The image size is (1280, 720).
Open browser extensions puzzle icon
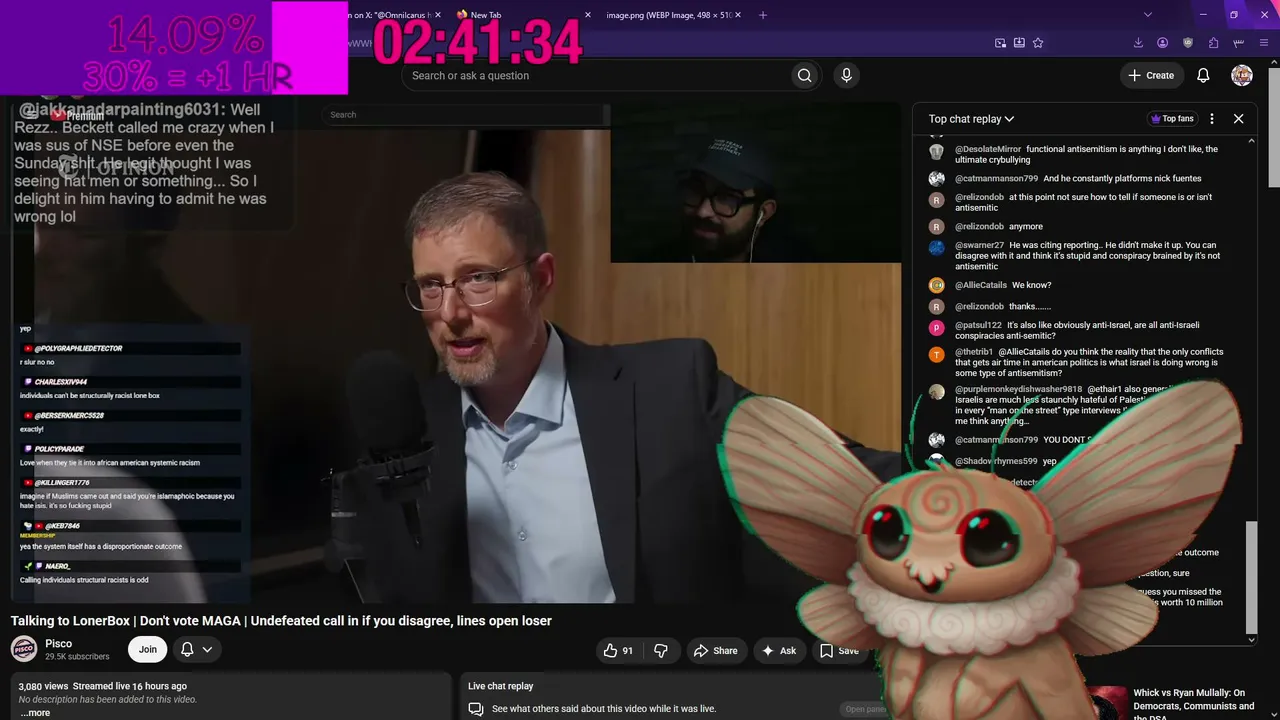coord(1213,43)
